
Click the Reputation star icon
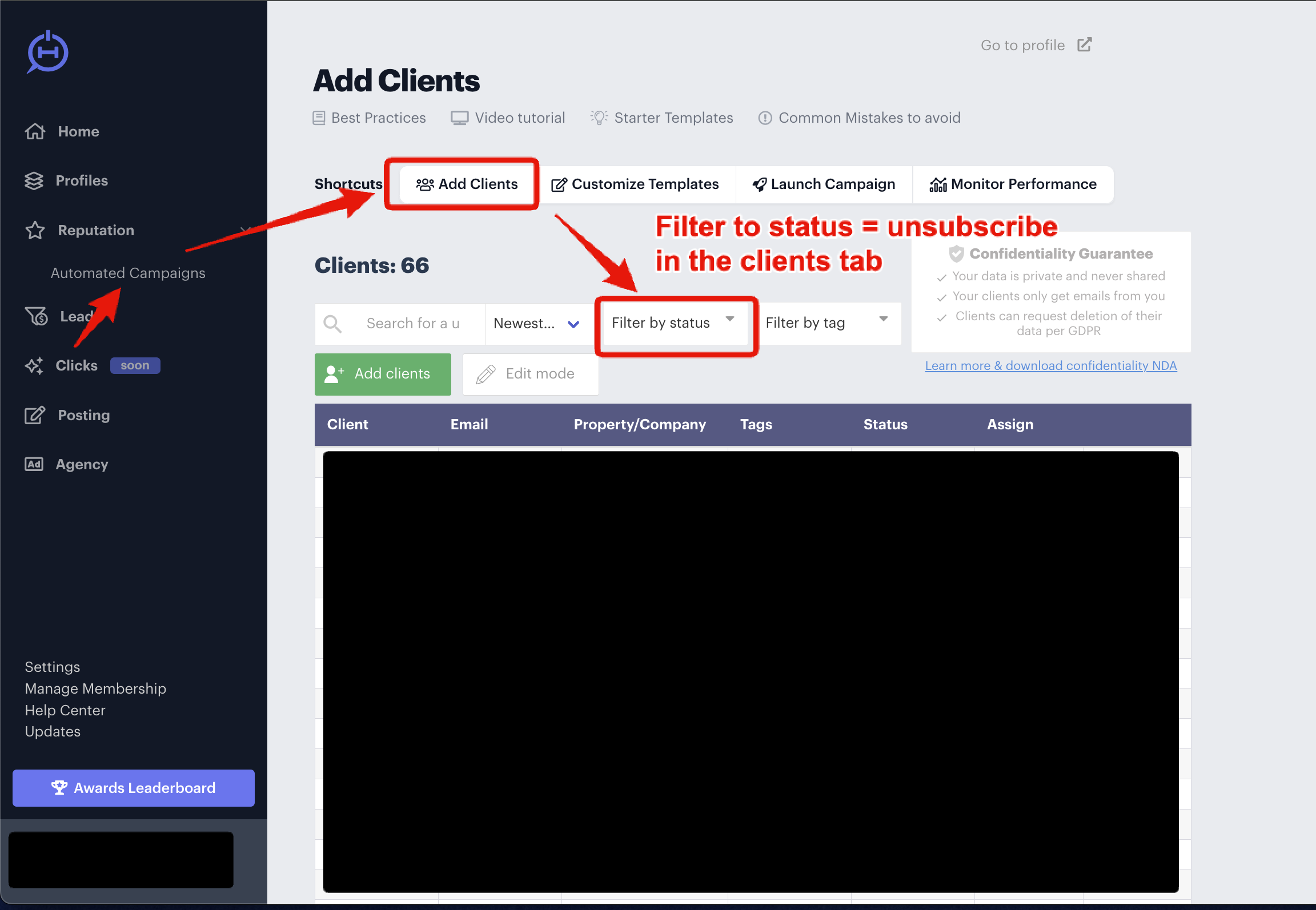tap(35, 230)
